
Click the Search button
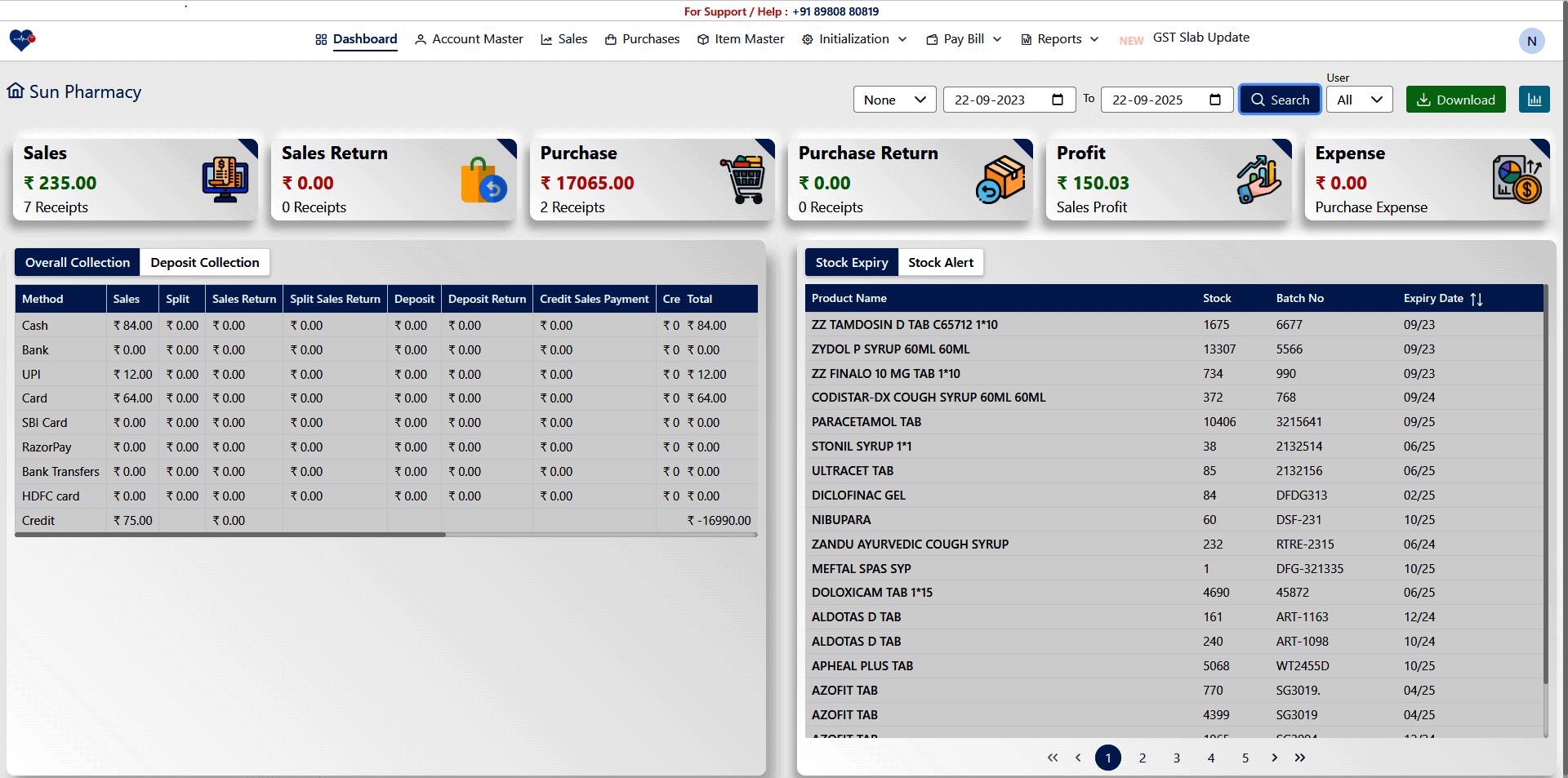[1279, 99]
